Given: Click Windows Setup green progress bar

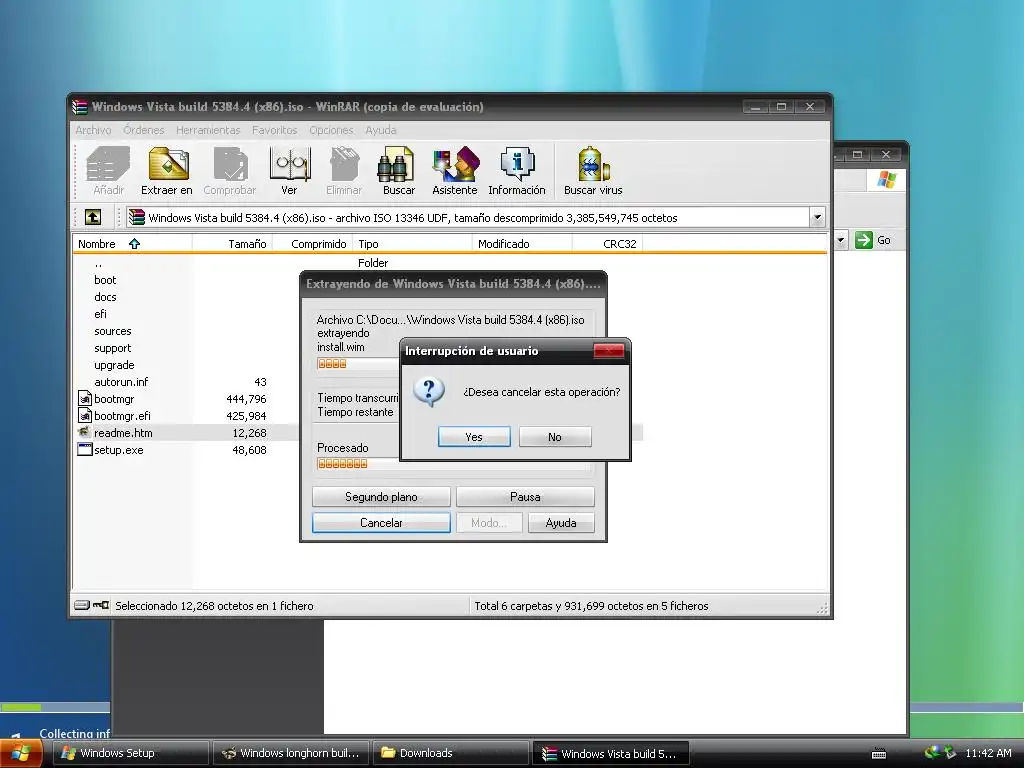Looking at the screenshot, I should coord(21,707).
